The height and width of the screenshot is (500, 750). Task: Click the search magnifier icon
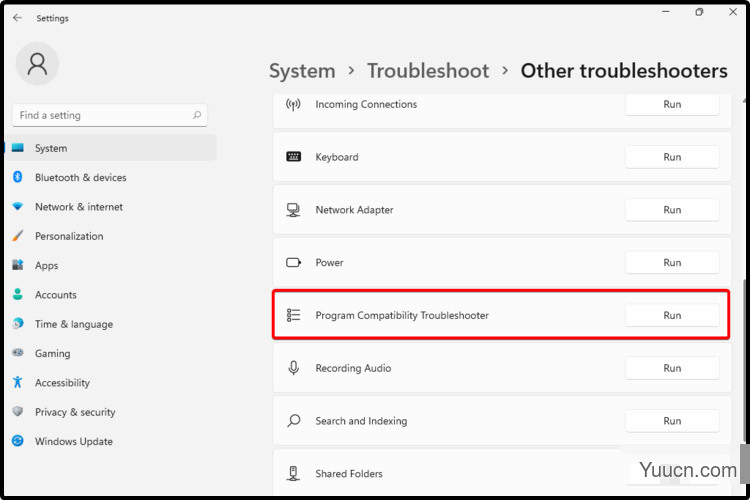197,115
